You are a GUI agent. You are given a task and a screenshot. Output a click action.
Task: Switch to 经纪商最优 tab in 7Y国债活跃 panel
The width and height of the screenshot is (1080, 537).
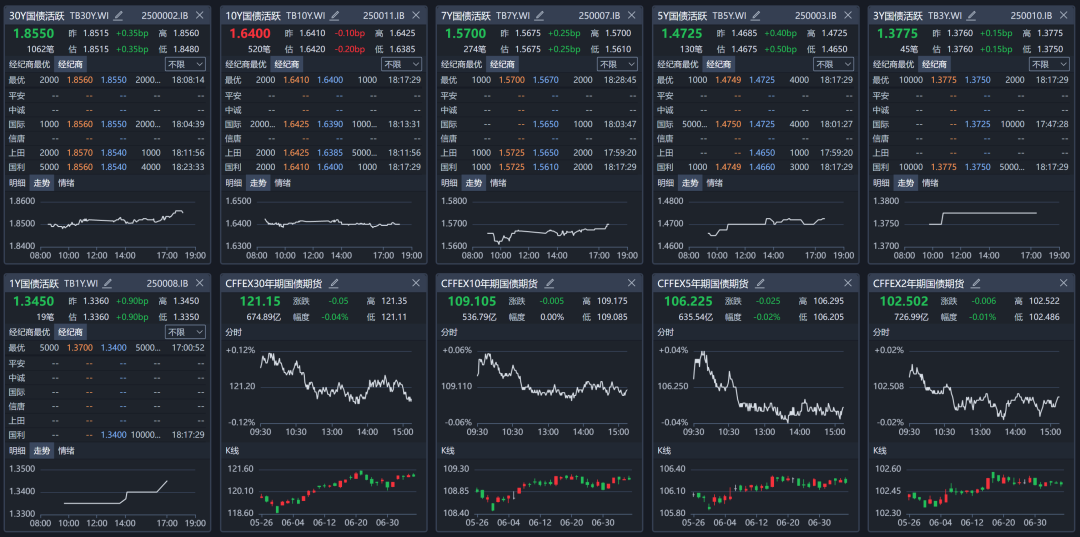pos(461,64)
